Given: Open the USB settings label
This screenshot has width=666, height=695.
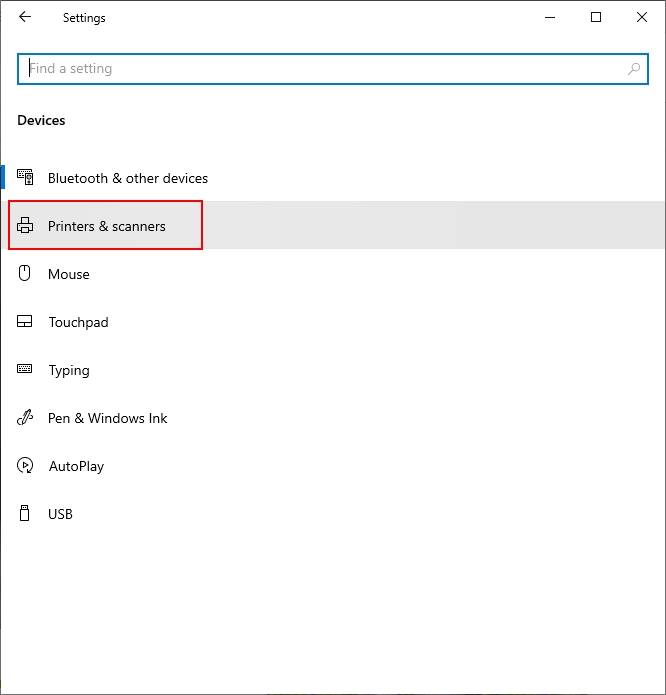Looking at the screenshot, I should [60, 514].
